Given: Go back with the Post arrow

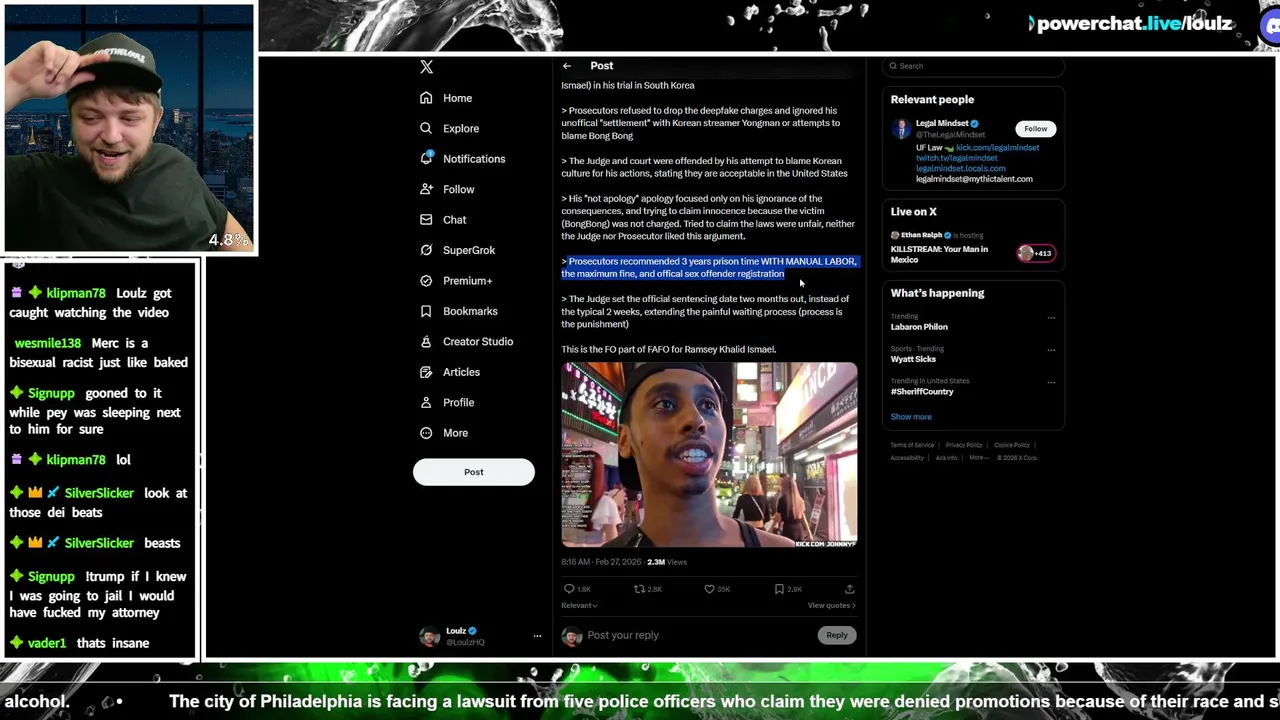Looking at the screenshot, I should click(x=567, y=66).
